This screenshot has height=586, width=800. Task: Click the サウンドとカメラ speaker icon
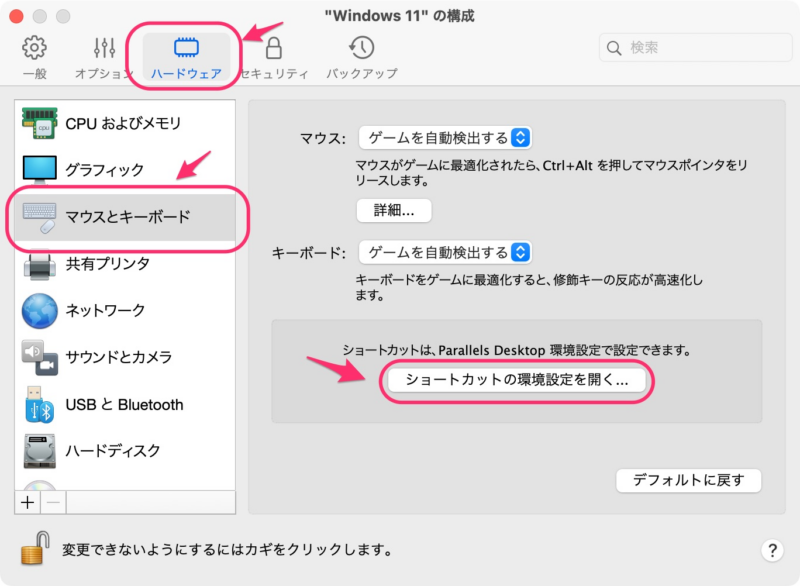40,358
